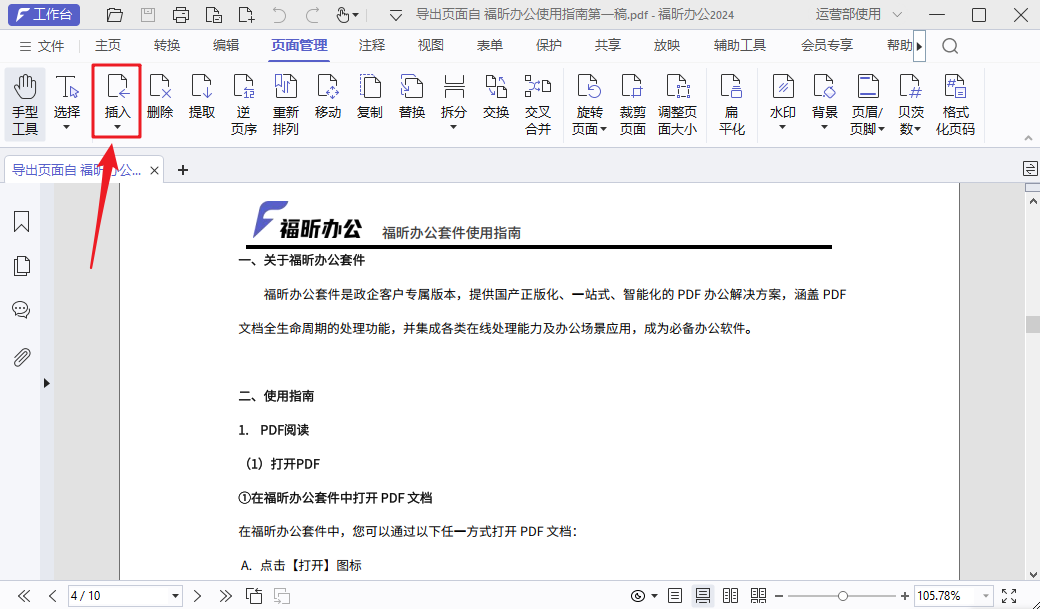The image size is (1040, 609).
Task: Open the Select (选择) tool dropdown
Action: 66,127
